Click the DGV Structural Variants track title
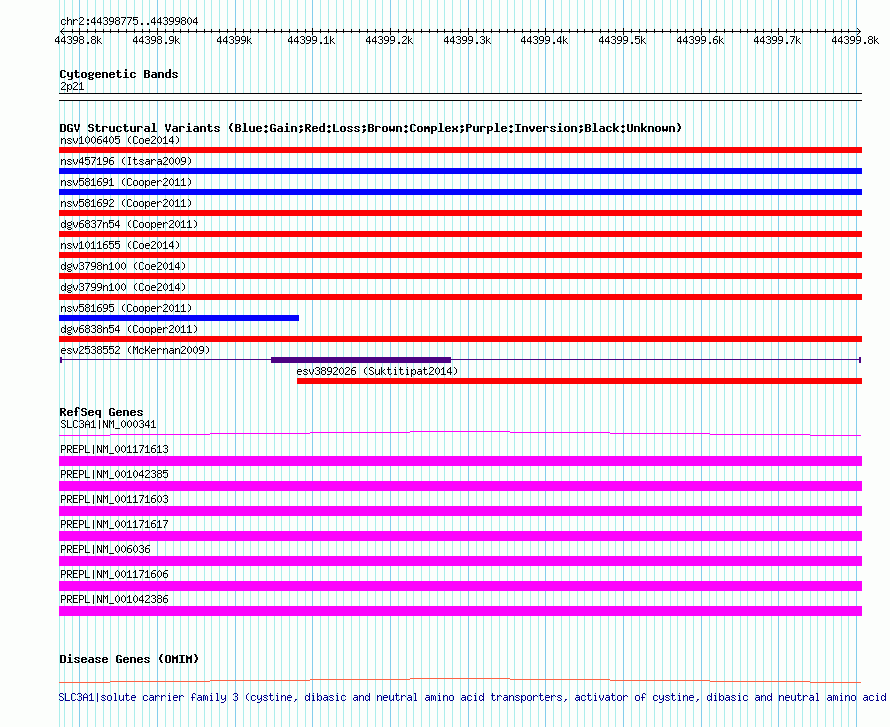 pos(371,128)
